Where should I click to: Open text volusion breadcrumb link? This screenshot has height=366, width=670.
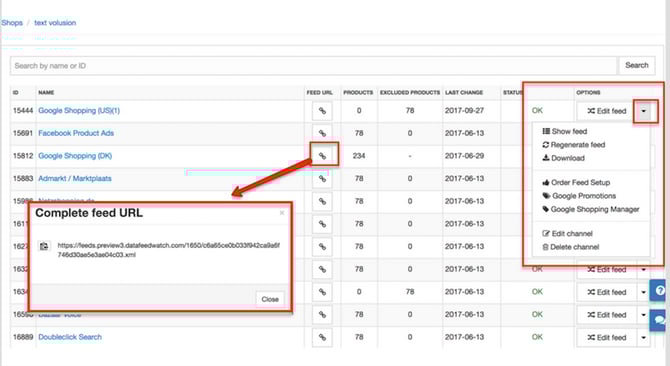click(55, 23)
